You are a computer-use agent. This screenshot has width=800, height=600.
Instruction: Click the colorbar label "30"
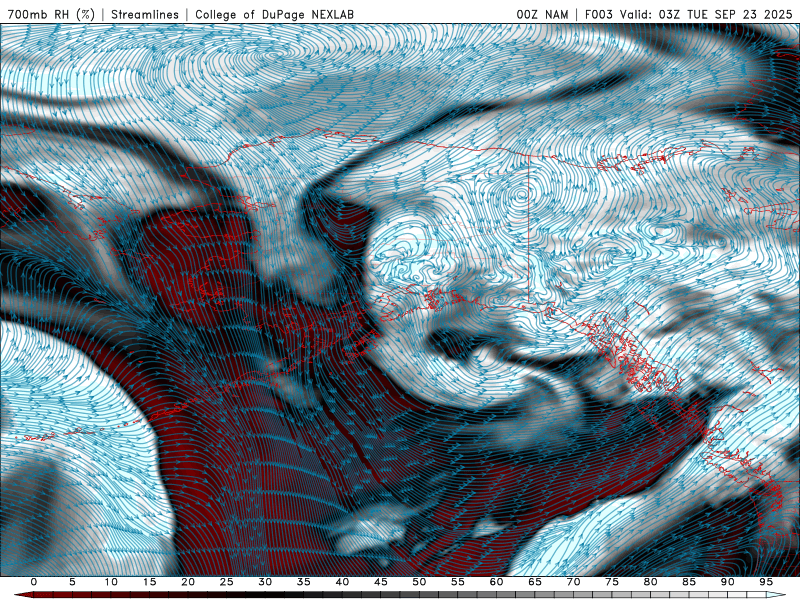coord(265,582)
